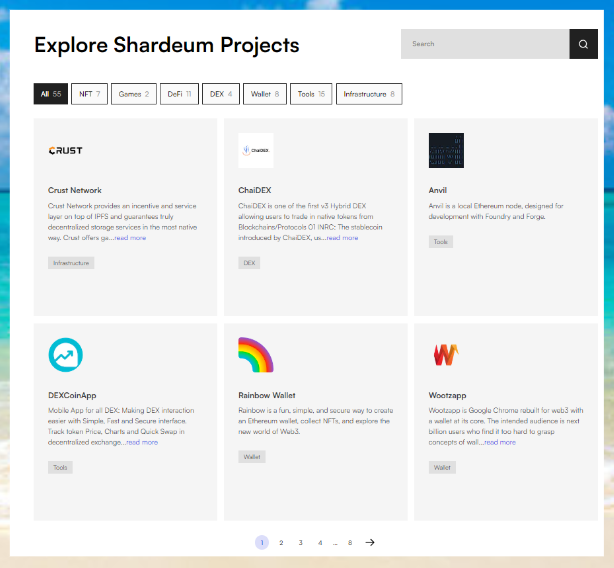Viewport: 614px width, 568px height.
Task: Click Infrastructure tag on Crust Network card
Action: pos(71,263)
